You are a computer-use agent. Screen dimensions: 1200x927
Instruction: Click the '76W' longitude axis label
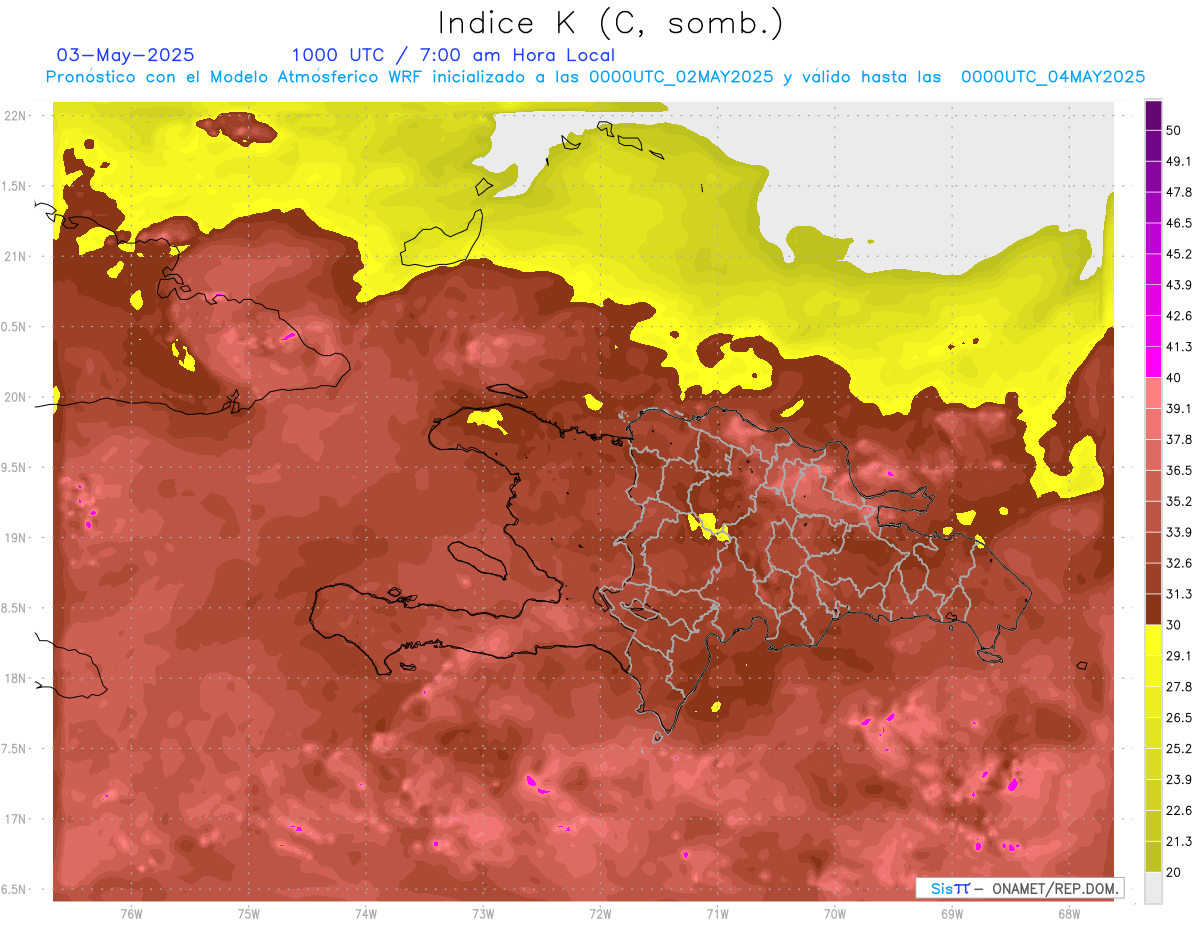[x=131, y=914]
